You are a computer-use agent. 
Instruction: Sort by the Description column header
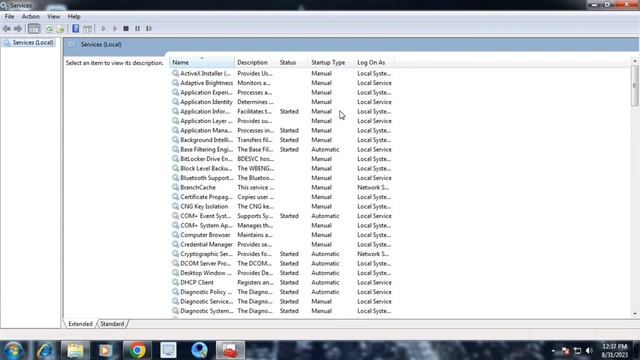click(256, 62)
